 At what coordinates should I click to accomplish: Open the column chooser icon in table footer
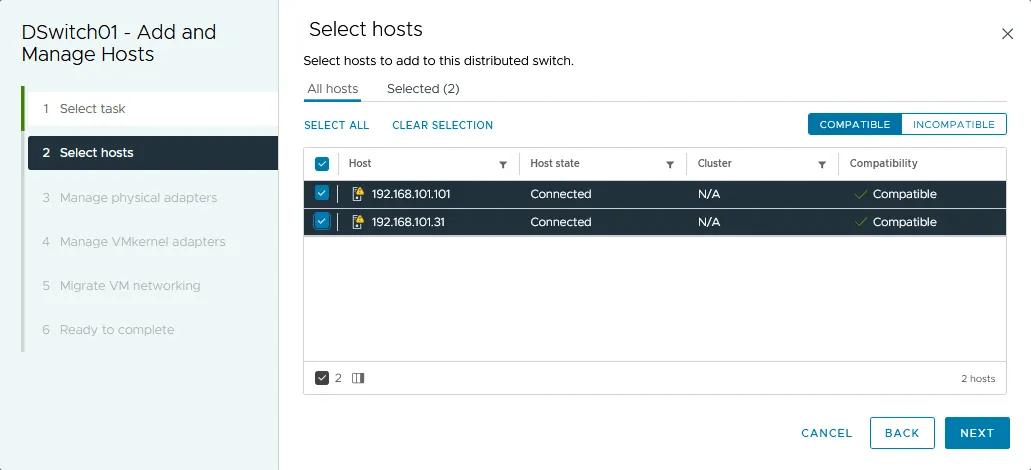pyautogui.click(x=358, y=378)
